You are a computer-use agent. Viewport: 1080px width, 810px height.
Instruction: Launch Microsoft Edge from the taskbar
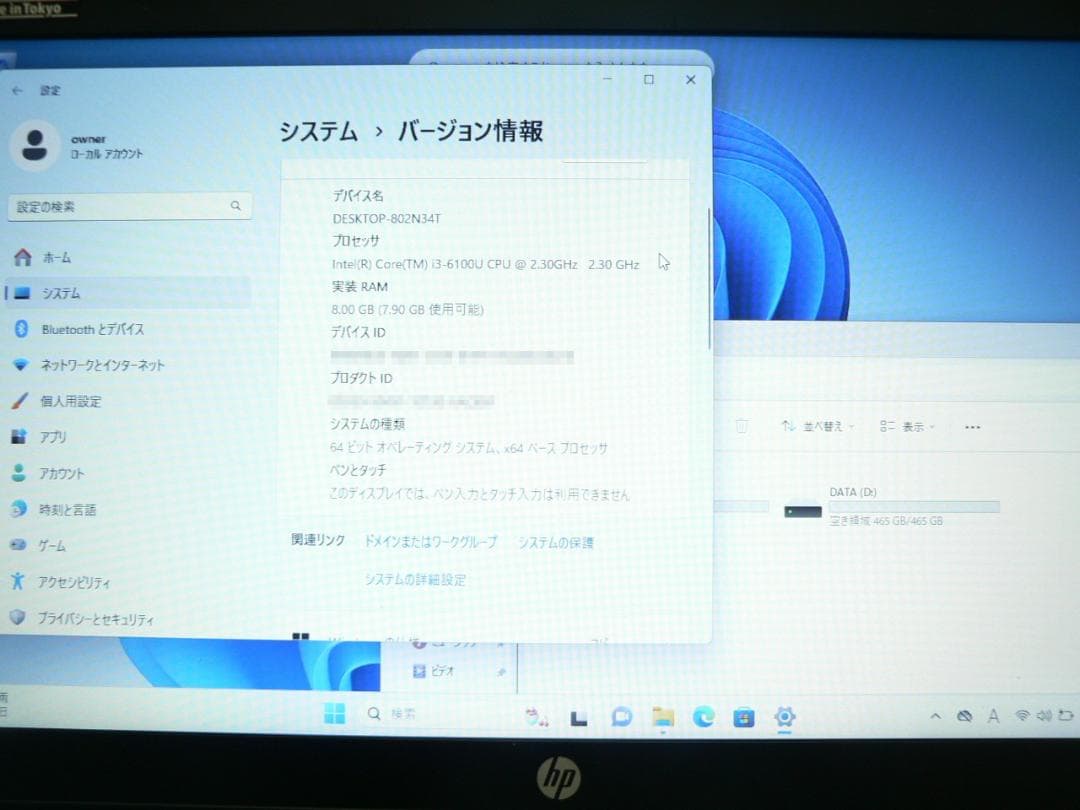coord(703,717)
